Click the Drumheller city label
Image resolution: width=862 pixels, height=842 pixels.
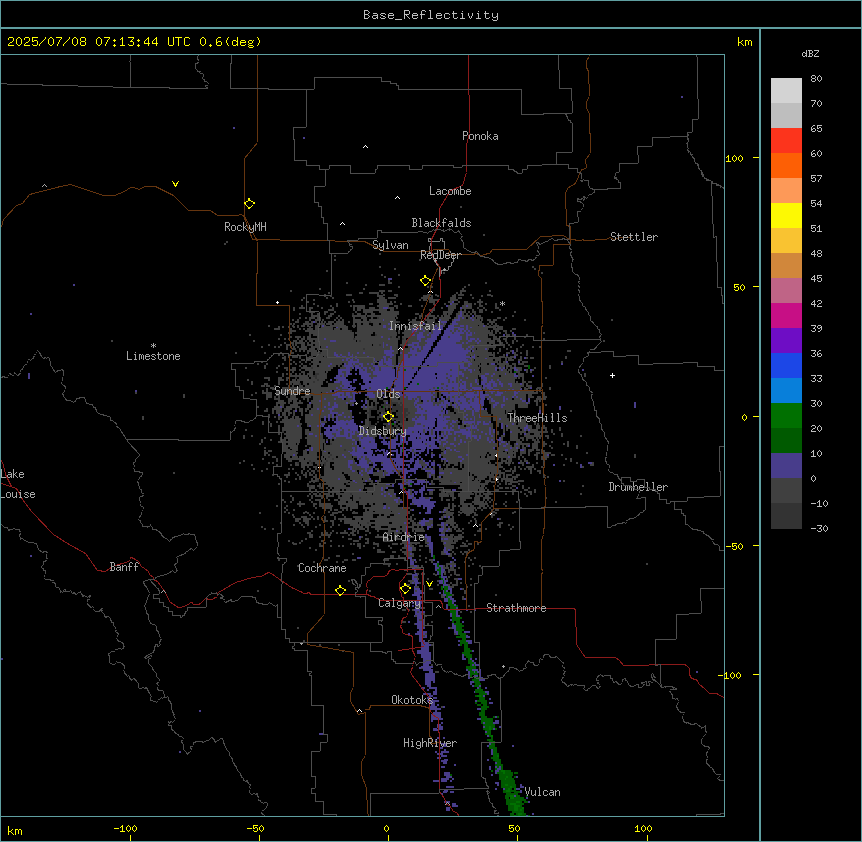coord(638,487)
